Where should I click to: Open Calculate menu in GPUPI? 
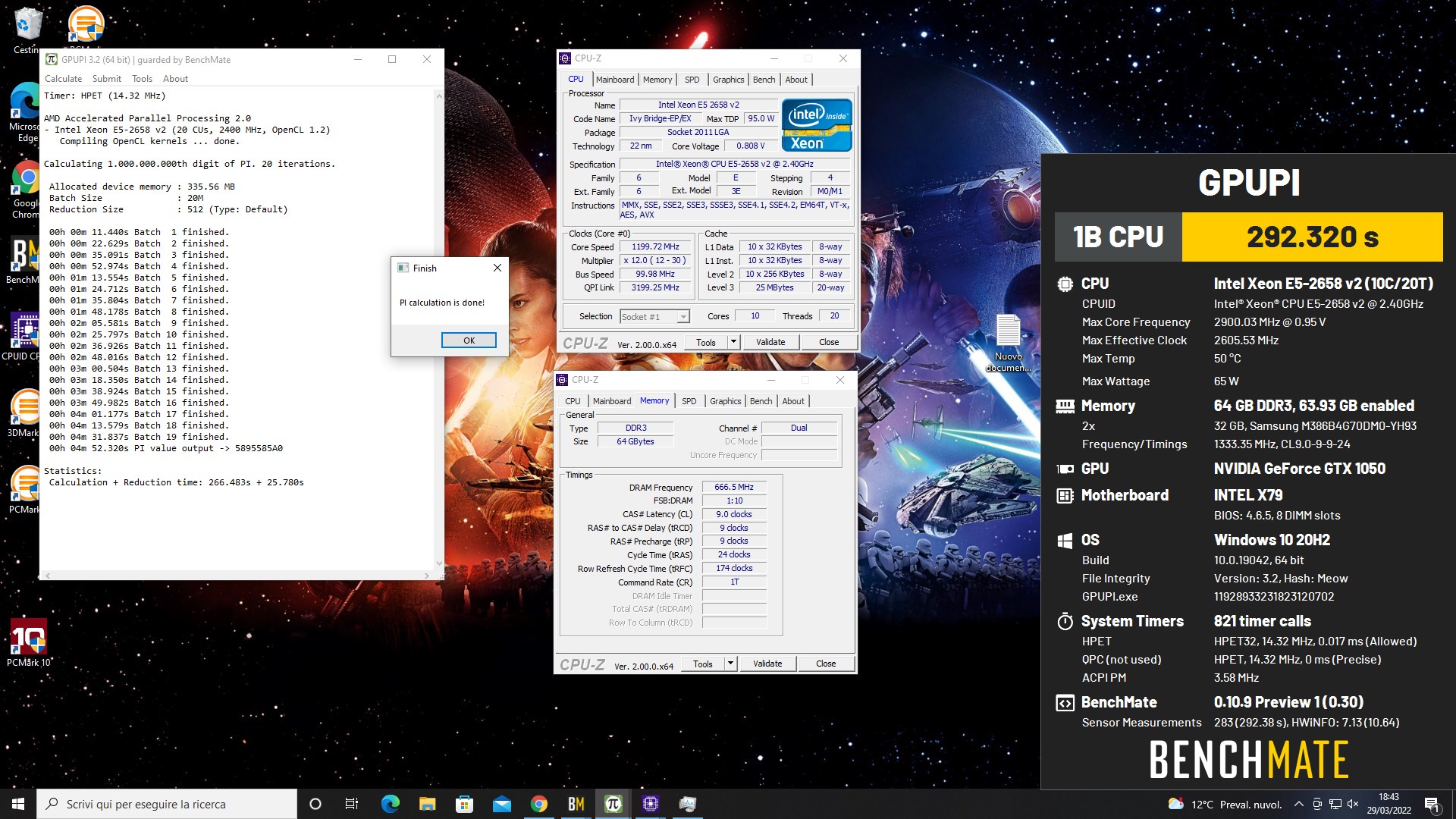pyautogui.click(x=63, y=79)
